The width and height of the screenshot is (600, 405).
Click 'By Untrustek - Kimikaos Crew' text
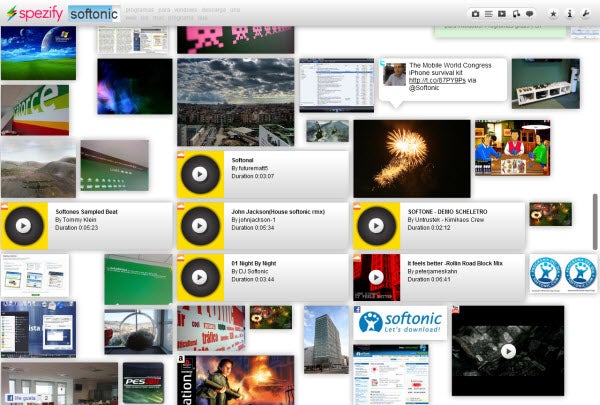[446, 220]
